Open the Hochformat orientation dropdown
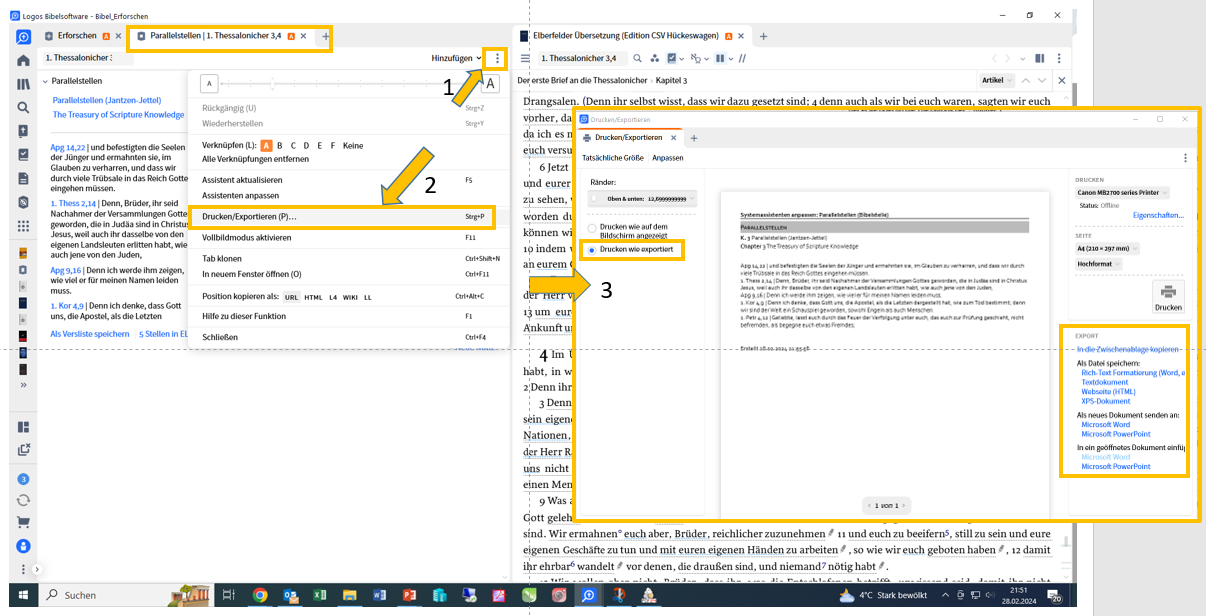The width and height of the screenshot is (1206, 616). [x=1099, y=264]
